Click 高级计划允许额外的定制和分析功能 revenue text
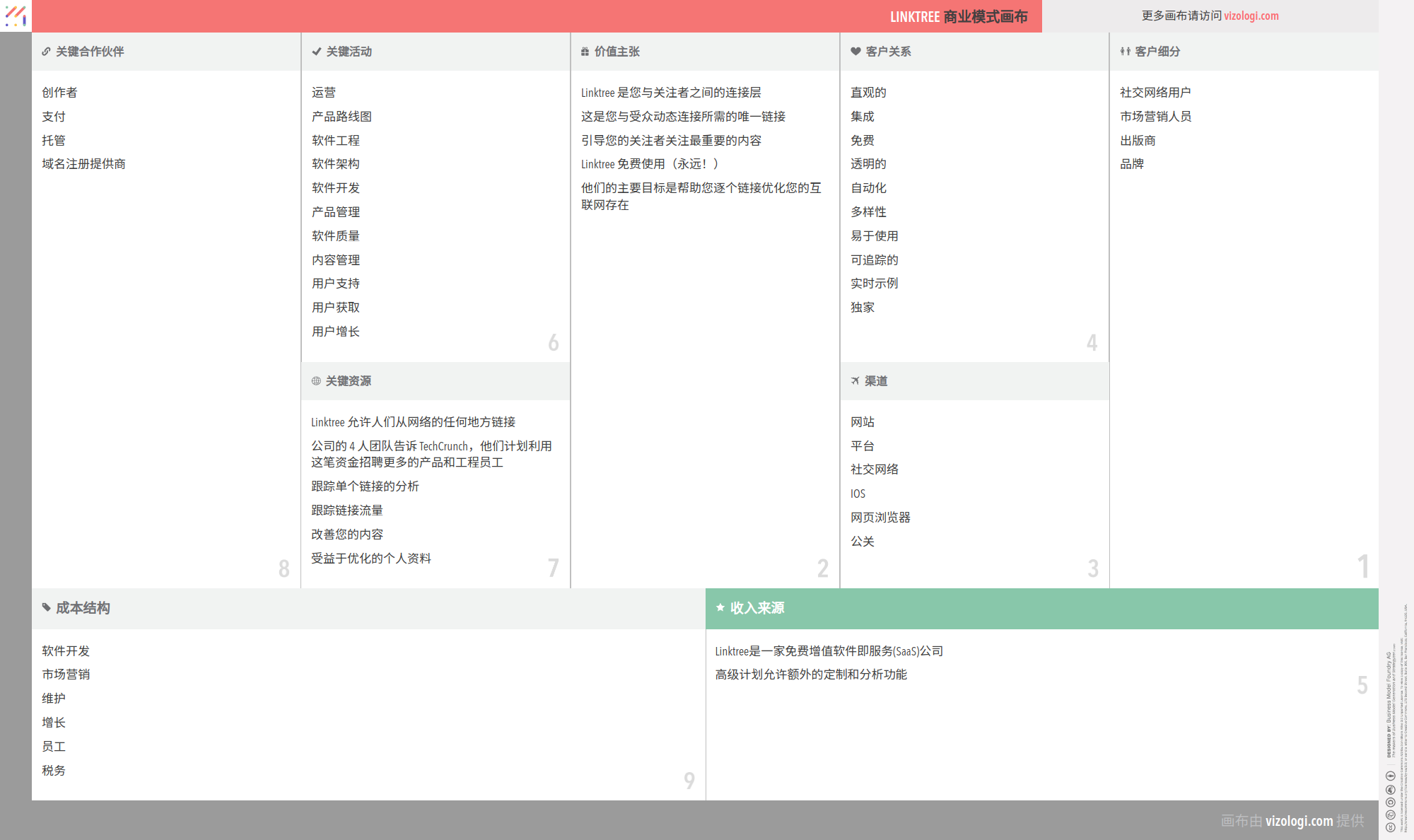Viewport: 1414px width, 840px height. [x=810, y=675]
